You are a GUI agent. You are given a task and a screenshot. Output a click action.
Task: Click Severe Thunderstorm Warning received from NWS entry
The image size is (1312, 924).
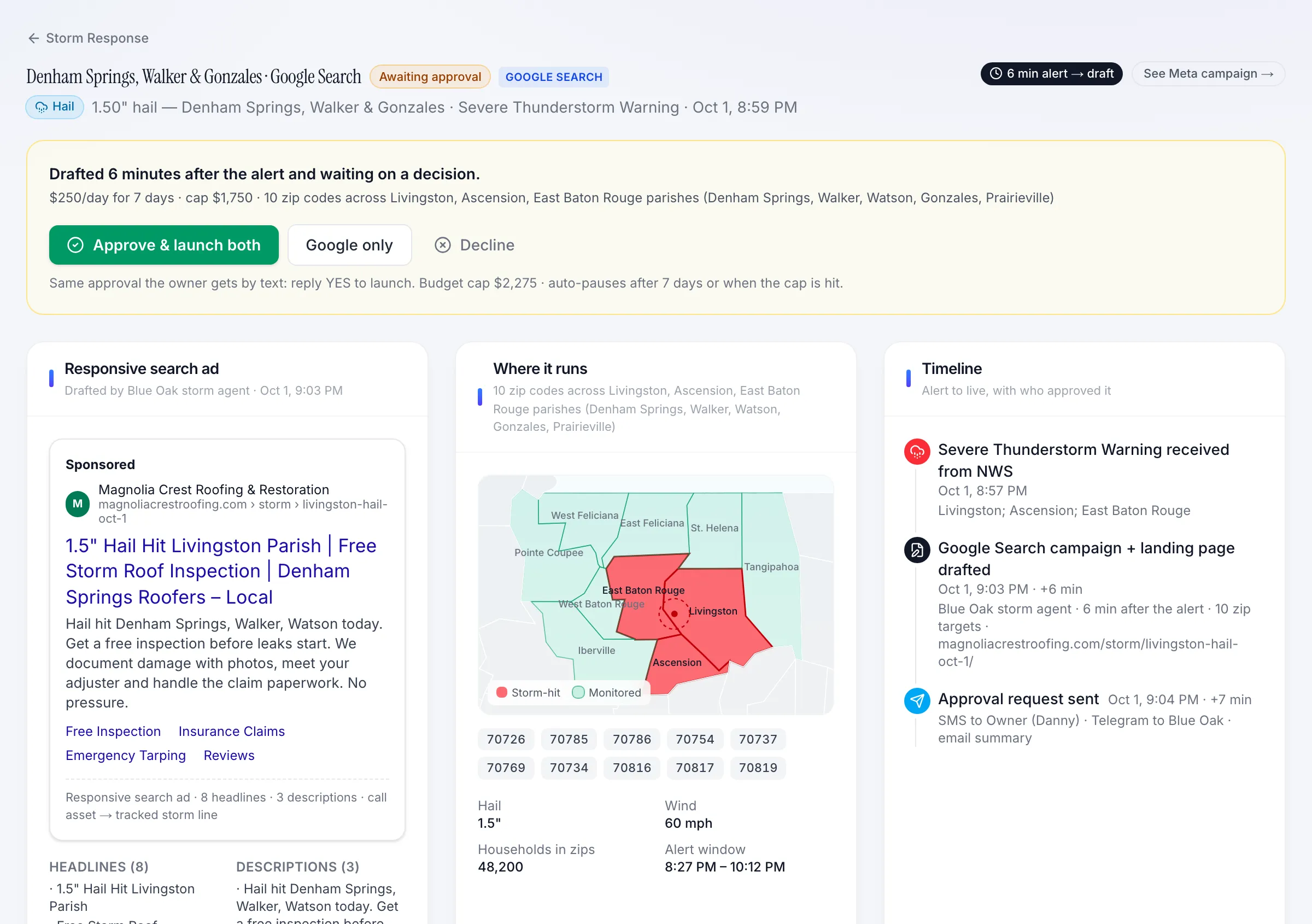coord(1083,460)
